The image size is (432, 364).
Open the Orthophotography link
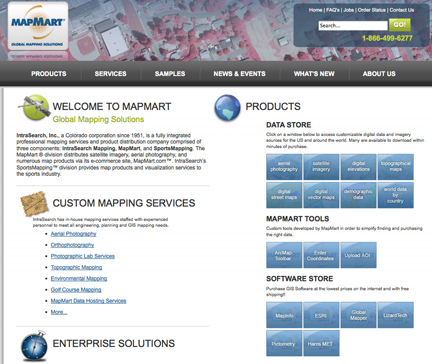pos(72,245)
